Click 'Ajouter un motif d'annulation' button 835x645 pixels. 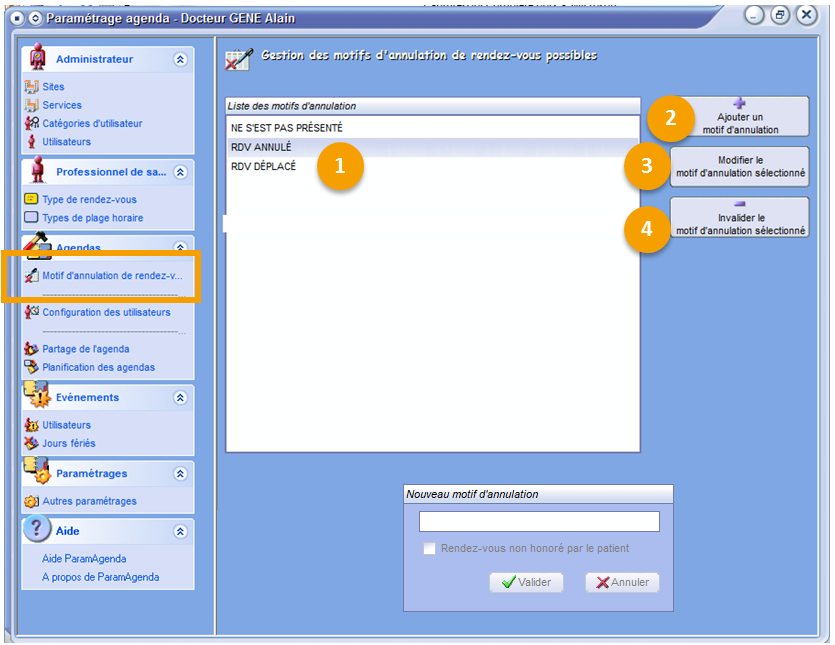click(740, 117)
